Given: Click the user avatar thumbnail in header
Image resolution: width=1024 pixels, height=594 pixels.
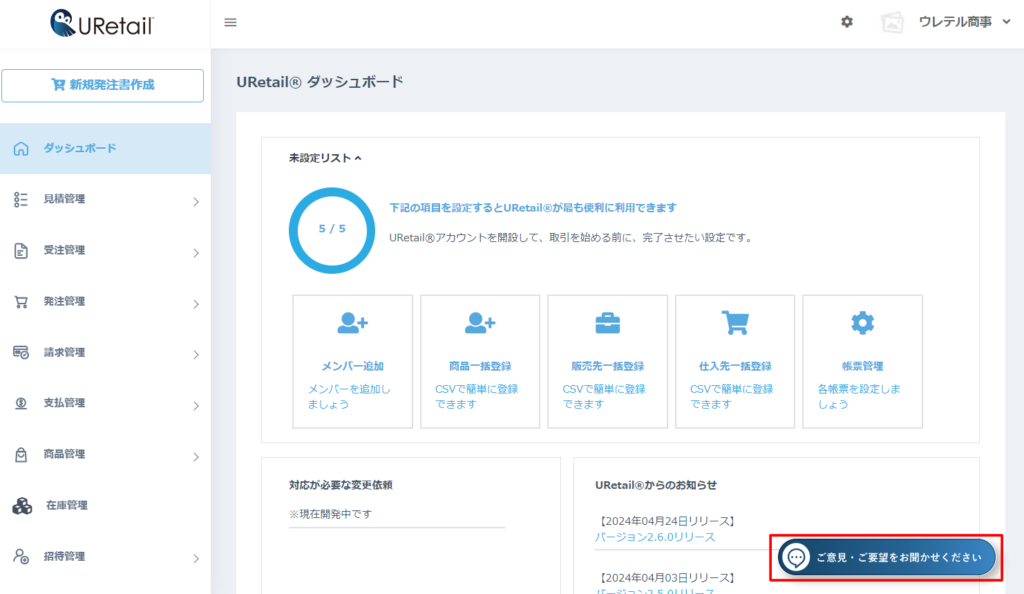Looking at the screenshot, I should click(892, 22).
